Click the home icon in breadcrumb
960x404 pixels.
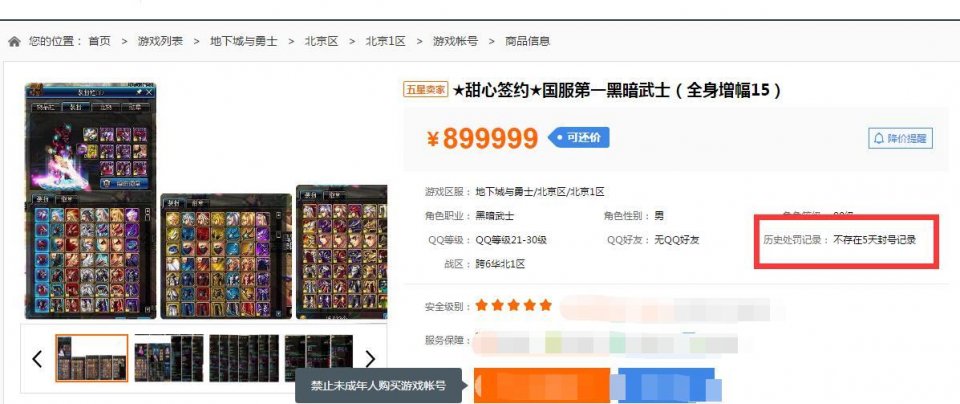(14, 42)
